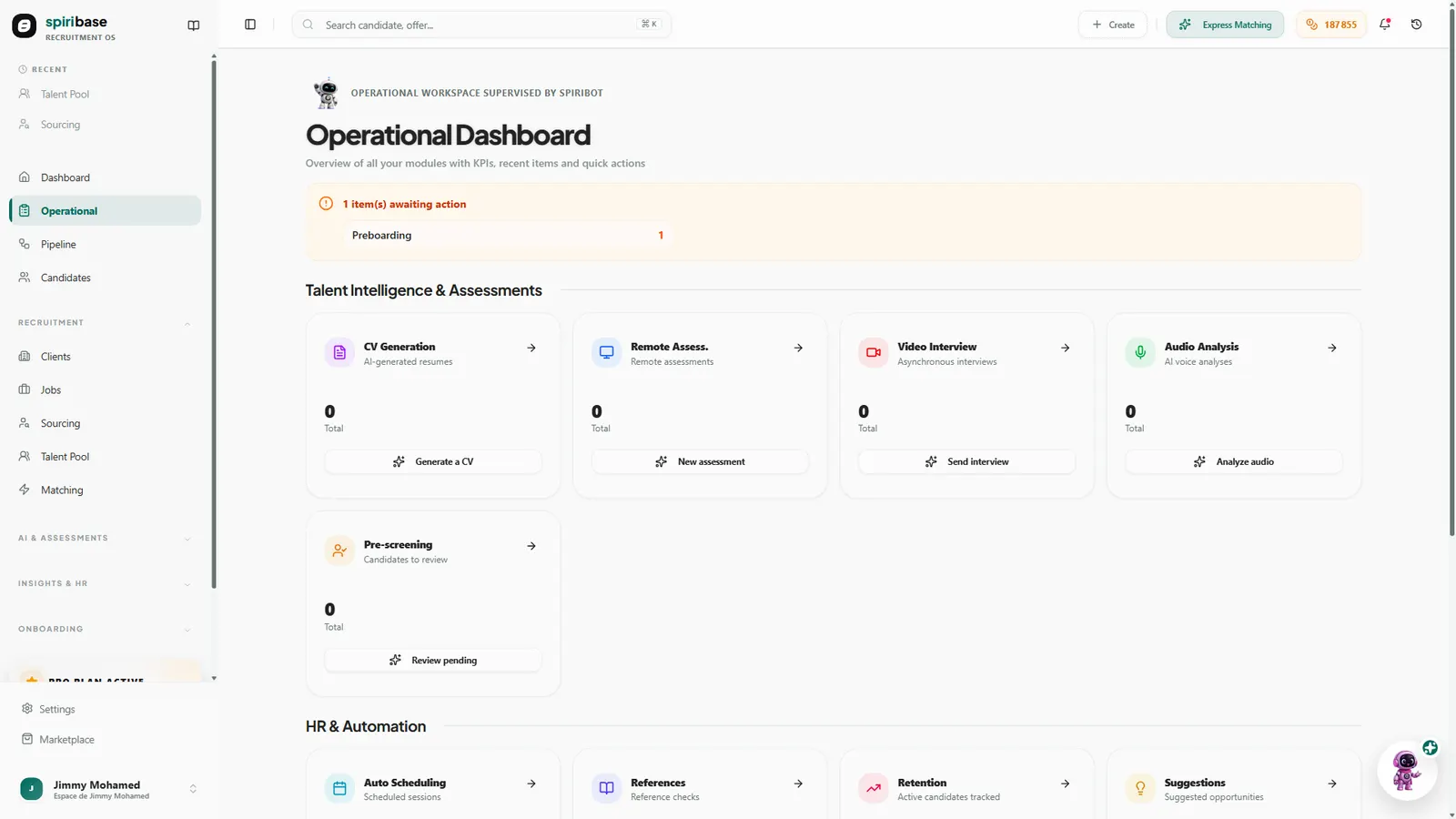
Task: Click Review pending button
Action: (x=433, y=661)
